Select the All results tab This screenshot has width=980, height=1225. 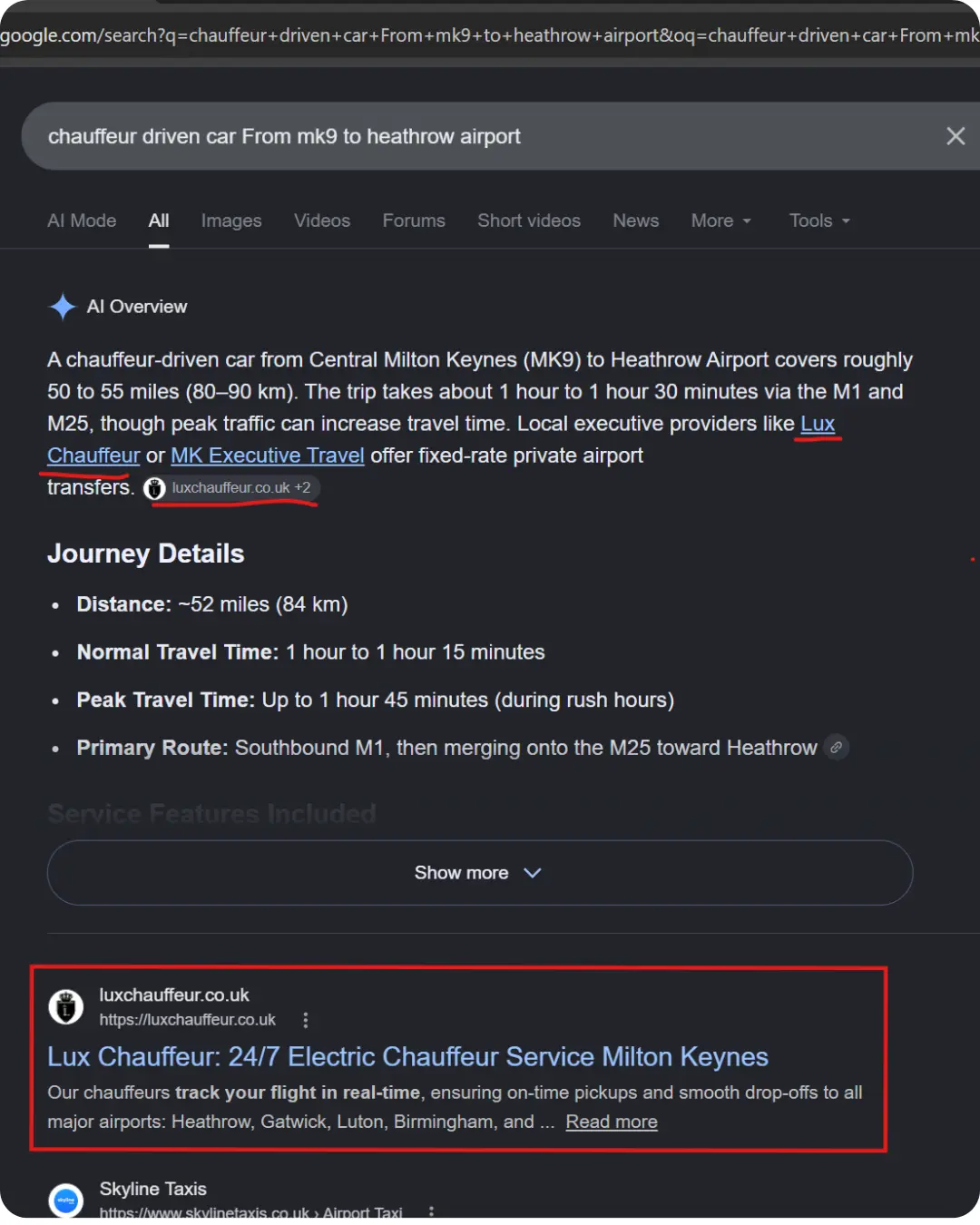[159, 220]
